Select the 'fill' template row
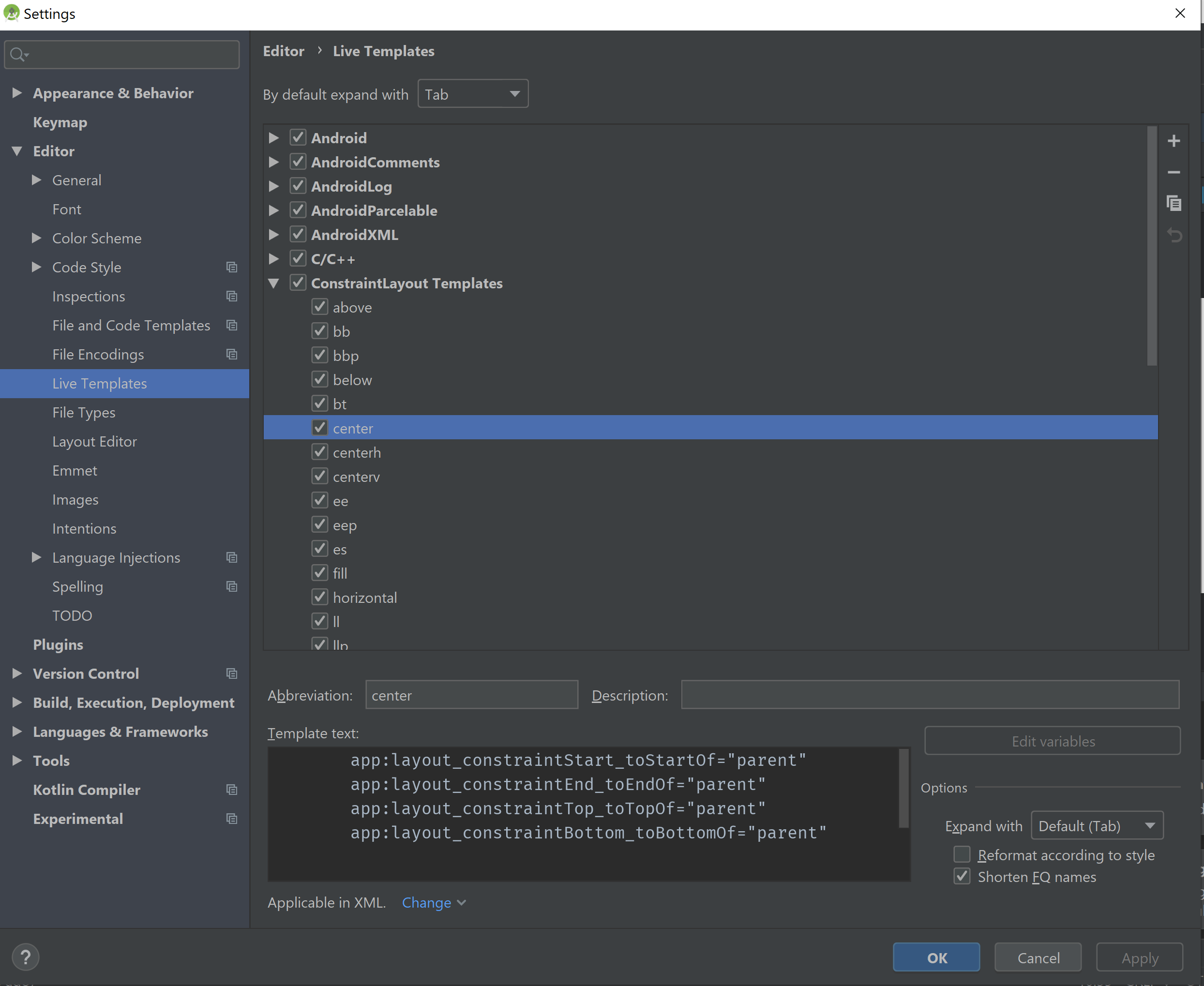 click(710, 573)
